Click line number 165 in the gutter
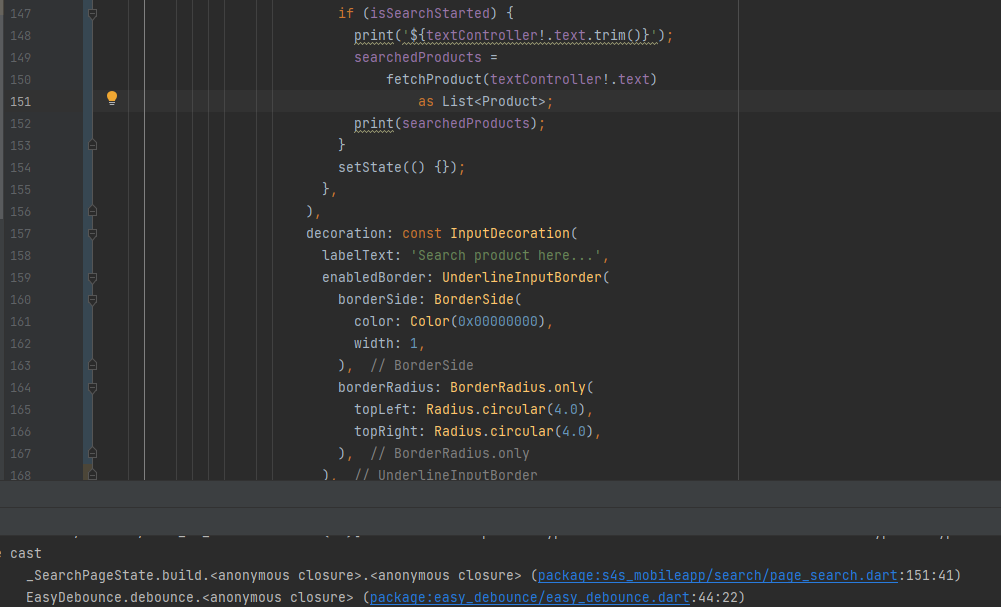Image resolution: width=1001 pixels, height=607 pixels. point(20,410)
